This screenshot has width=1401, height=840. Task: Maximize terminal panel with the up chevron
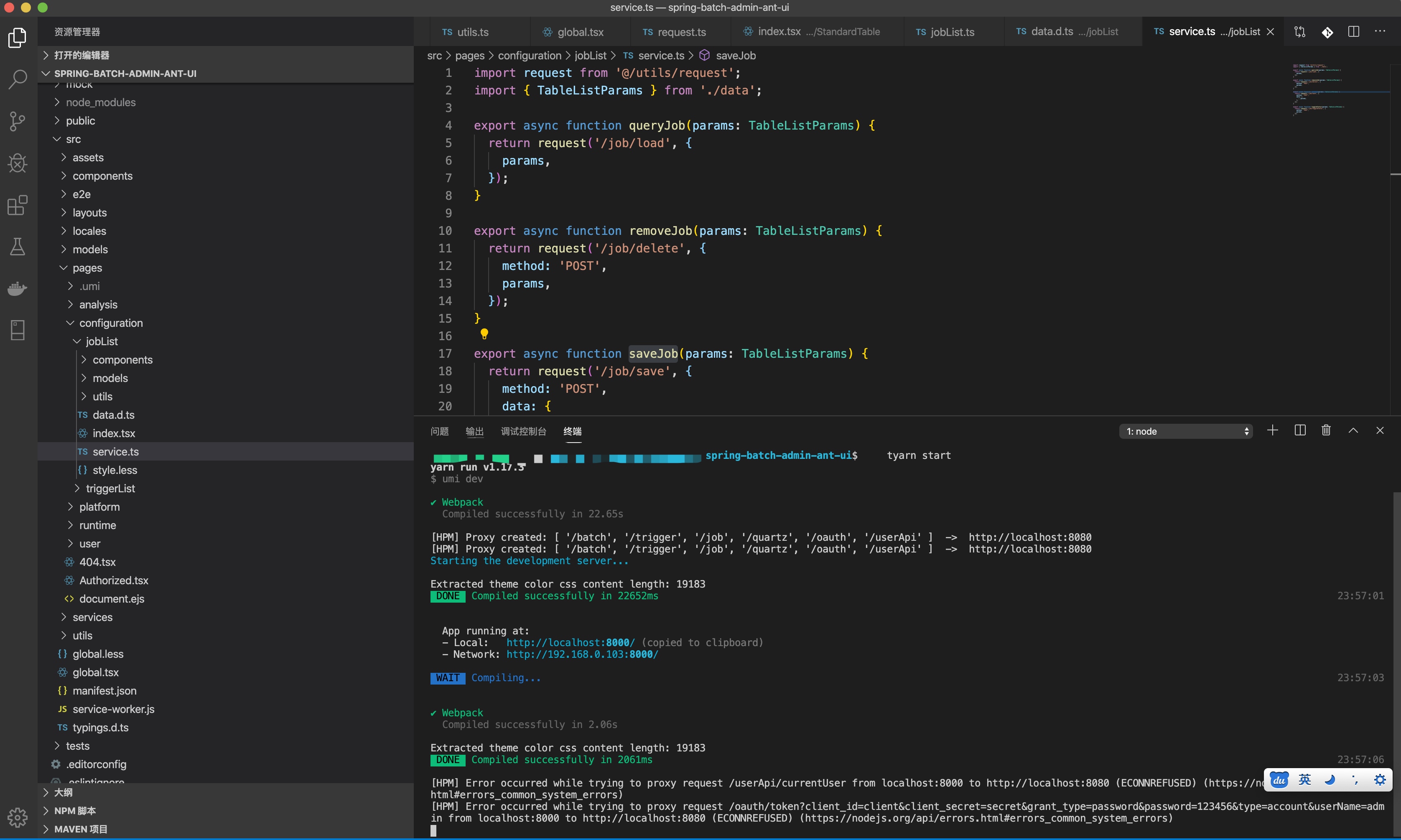click(x=1353, y=431)
